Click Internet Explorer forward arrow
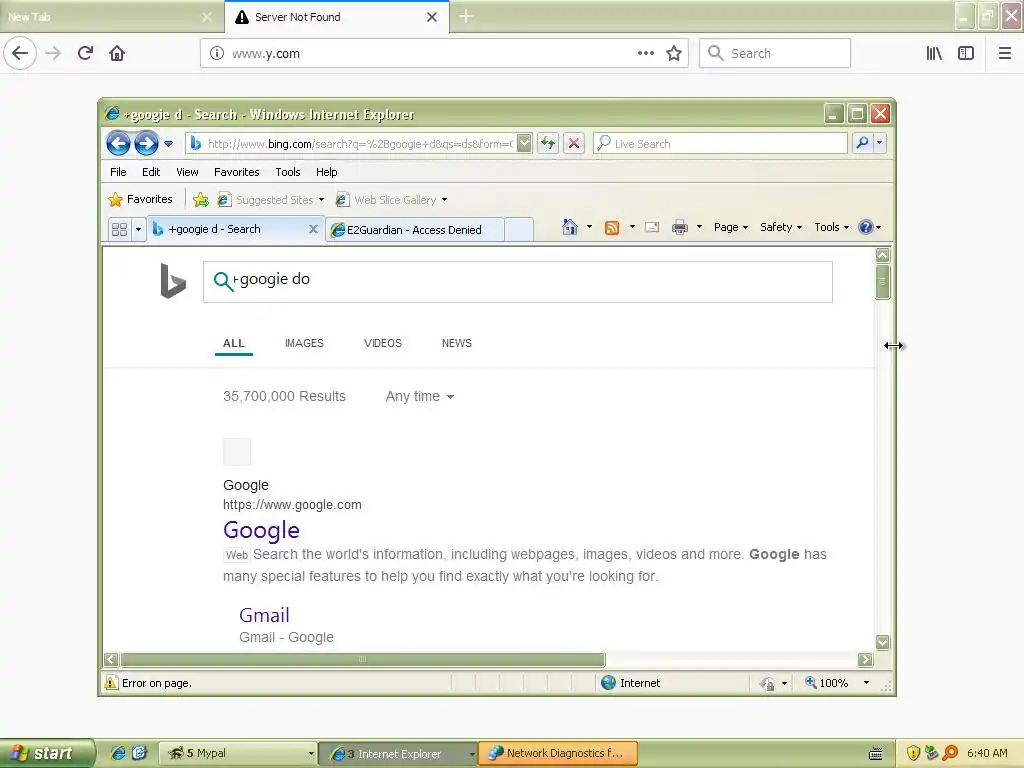This screenshot has height=768, width=1024. point(146,143)
